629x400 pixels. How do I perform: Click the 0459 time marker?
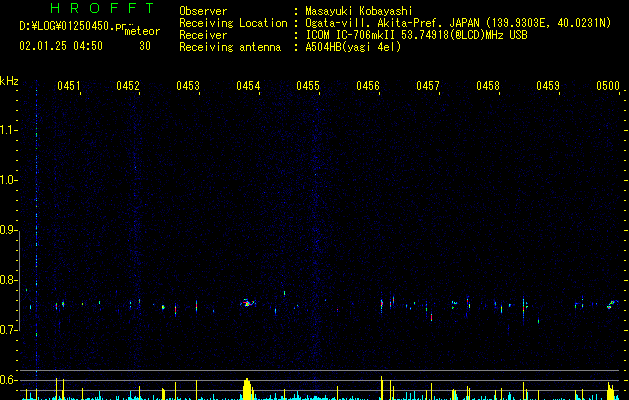tap(548, 86)
